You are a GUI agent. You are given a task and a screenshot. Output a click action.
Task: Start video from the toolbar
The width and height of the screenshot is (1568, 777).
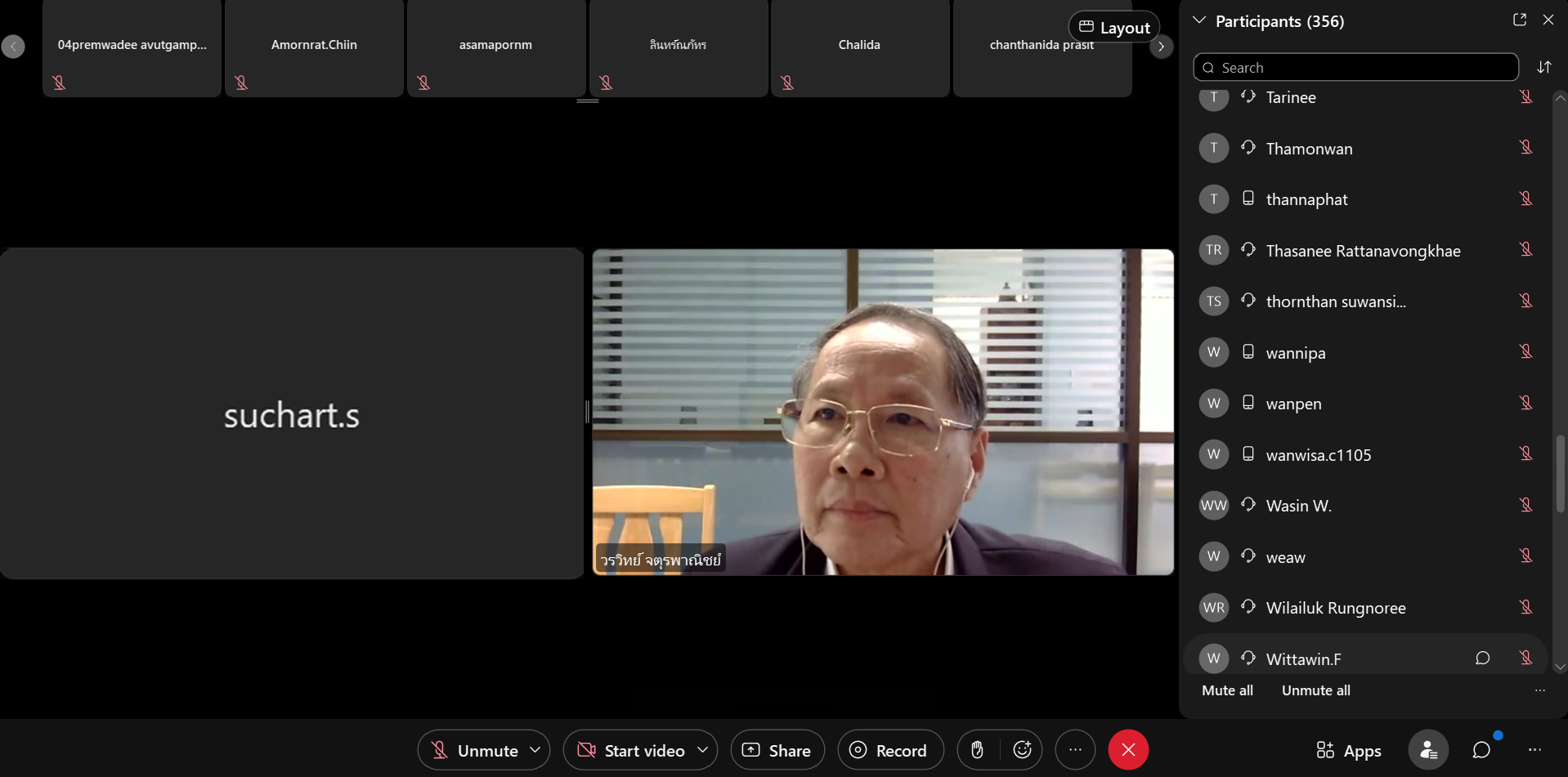630,750
